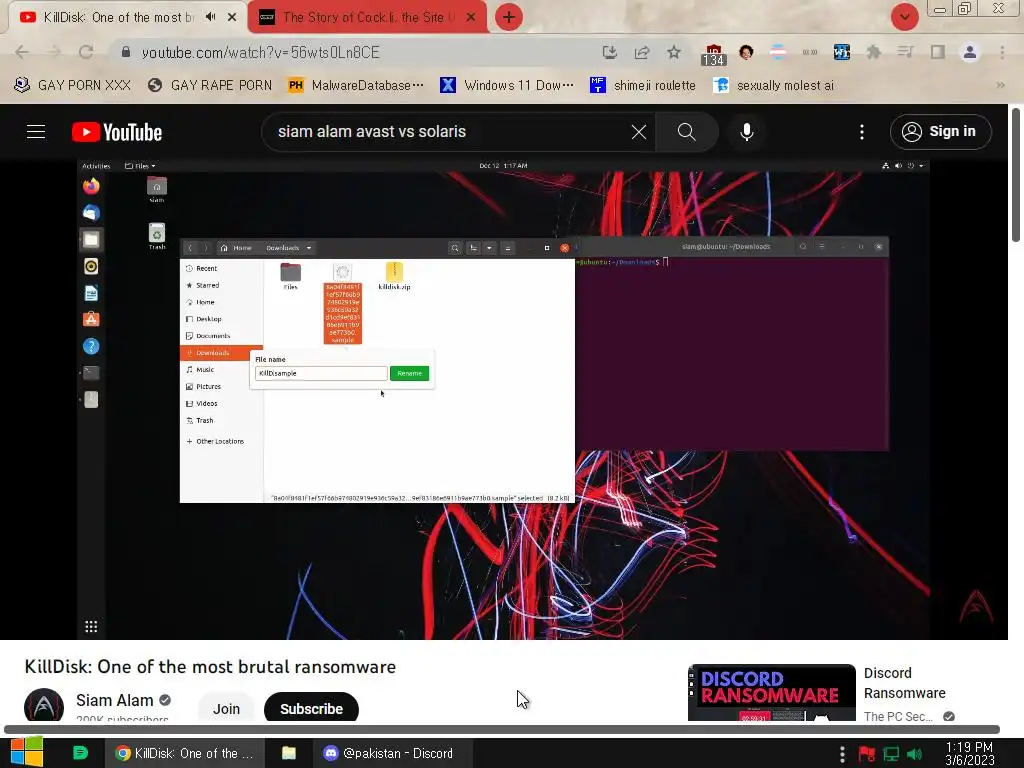The height and width of the screenshot is (768, 1024).
Task: Open YouTube settings three-dot menu
Action: 861,132
